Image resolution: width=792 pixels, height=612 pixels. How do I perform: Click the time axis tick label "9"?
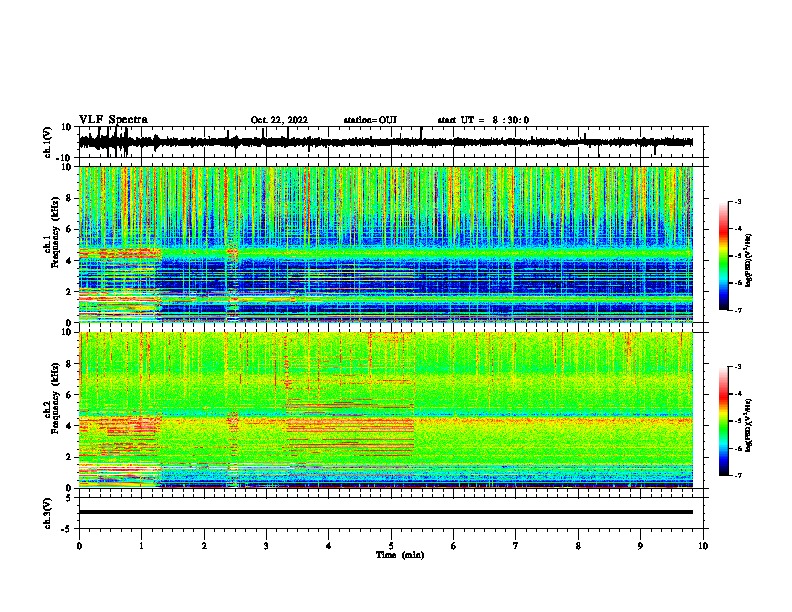click(640, 546)
